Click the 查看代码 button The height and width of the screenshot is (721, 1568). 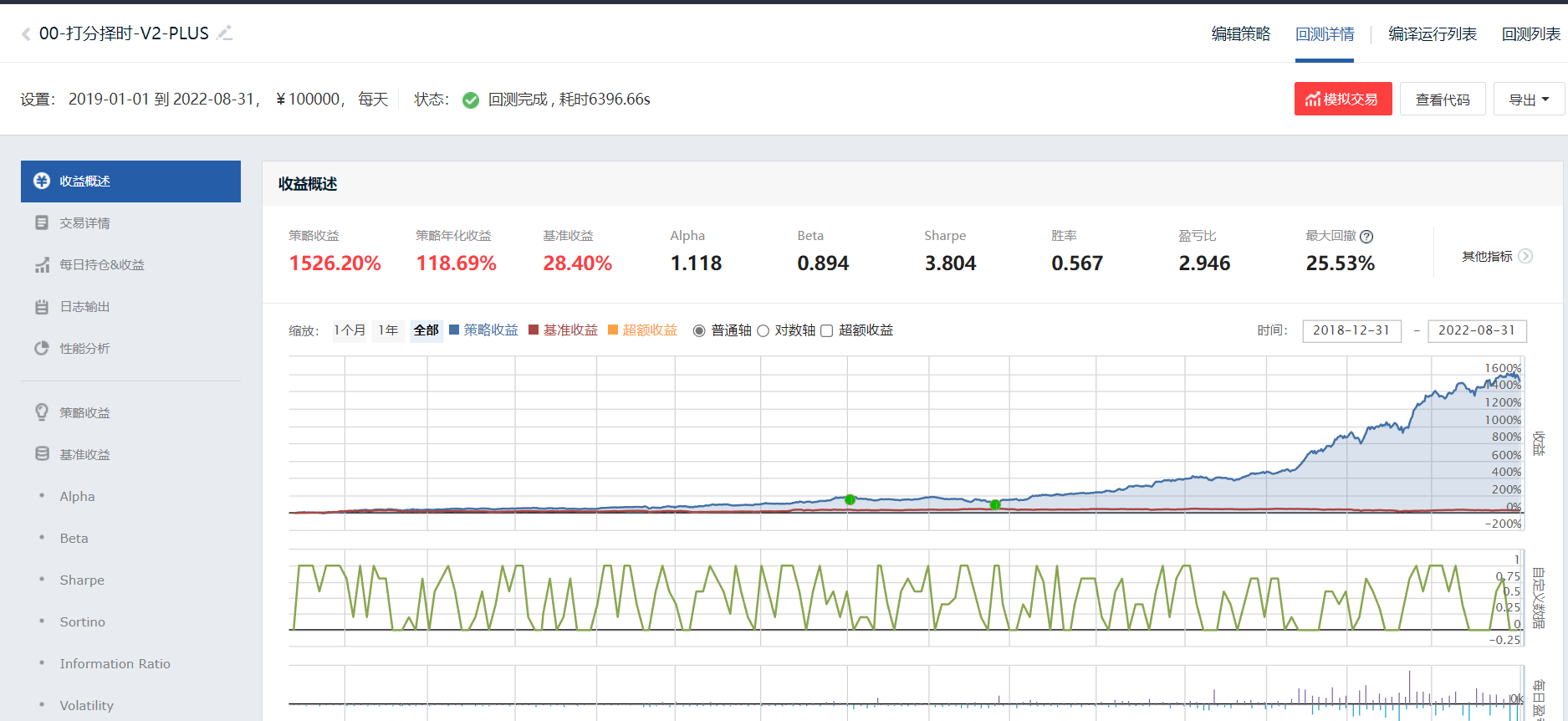point(1443,100)
